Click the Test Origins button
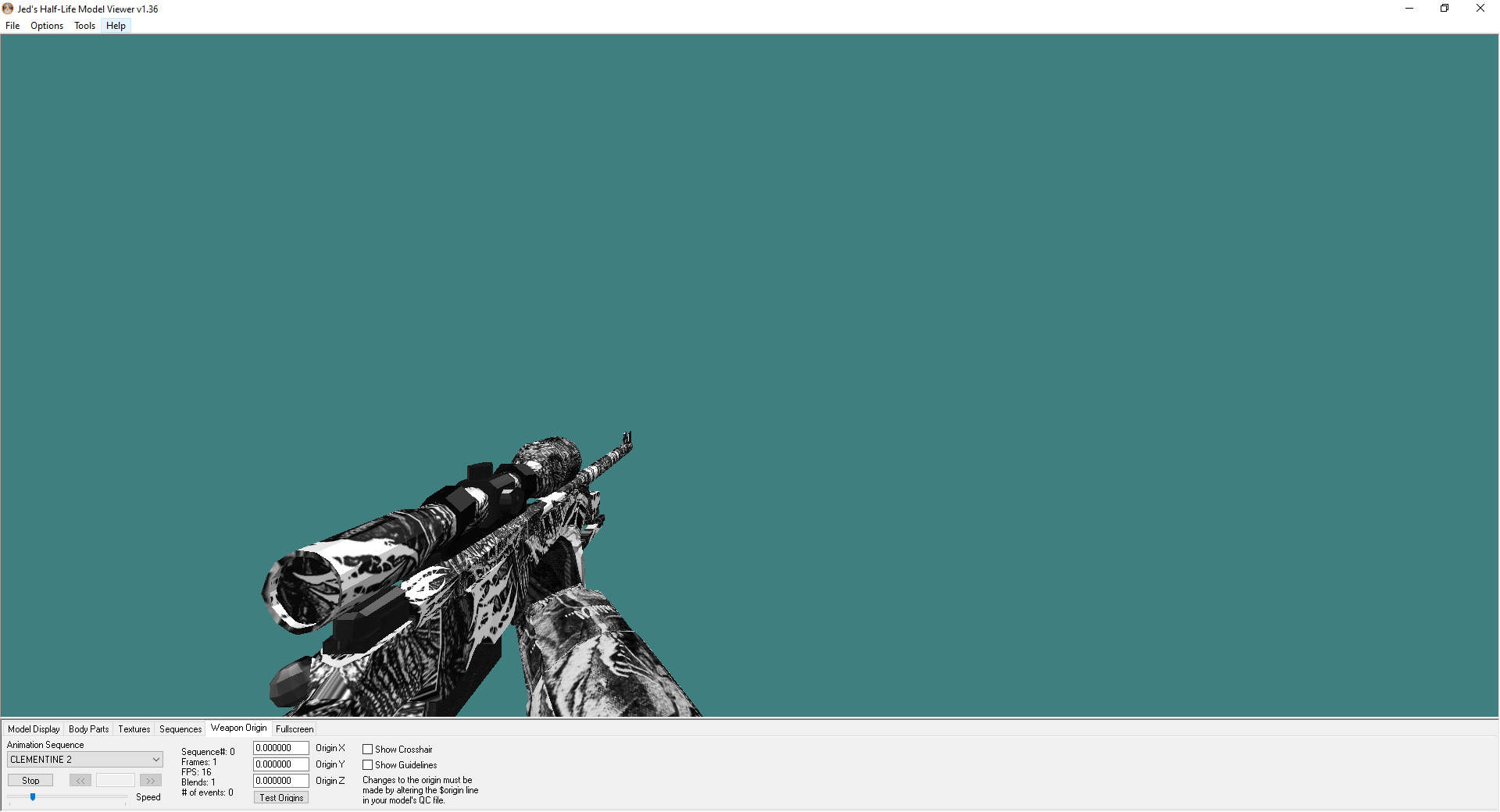Screen dimensions: 1500x812 point(281,797)
